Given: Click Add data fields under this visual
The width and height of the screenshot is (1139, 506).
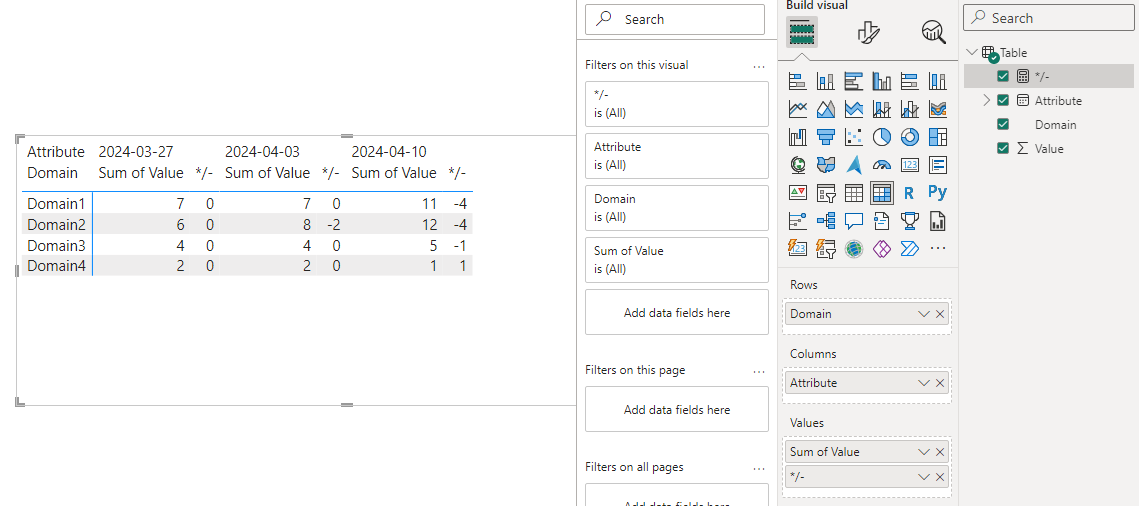Looking at the screenshot, I should tap(676, 312).
